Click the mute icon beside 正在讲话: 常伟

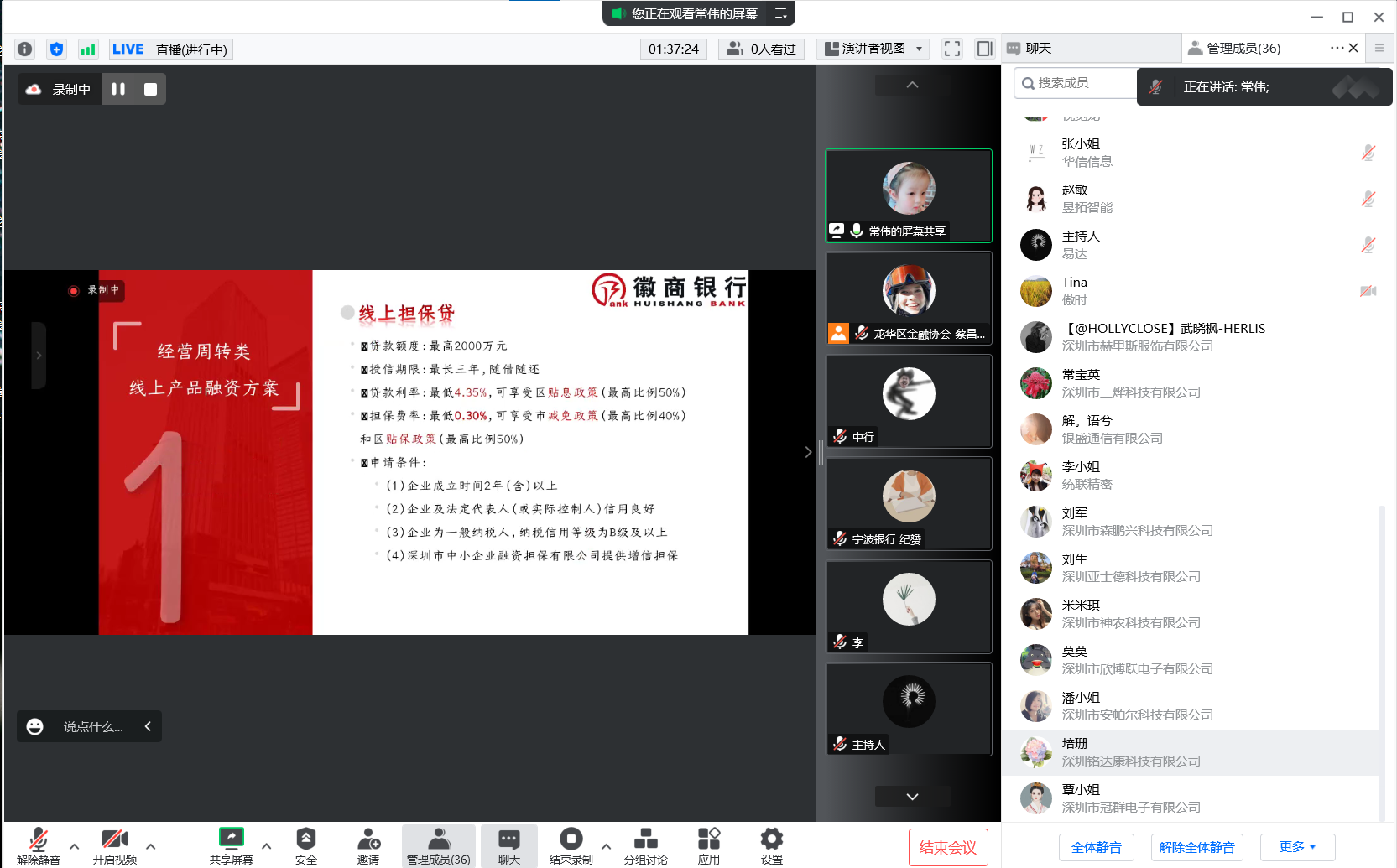tap(1155, 86)
